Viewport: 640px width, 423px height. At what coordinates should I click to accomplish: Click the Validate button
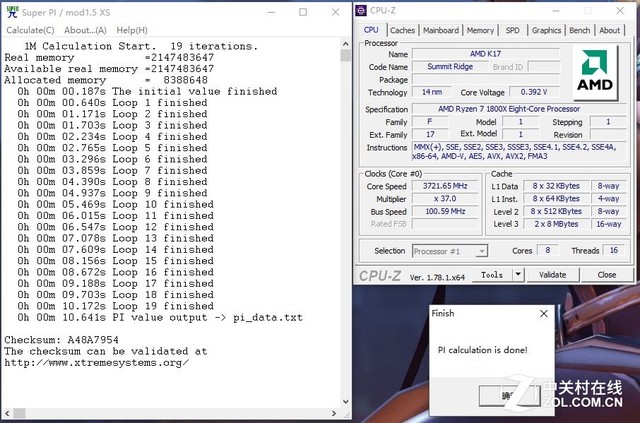pyautogui.click(x=553, y=274)
